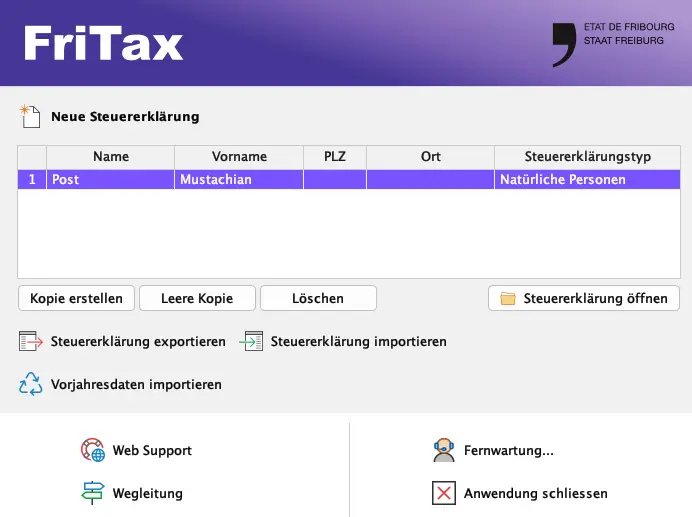The width and height of the screenshot is (692, 517).
Task: Click the FriTax title logo
Action: click(x=103, y=43)
